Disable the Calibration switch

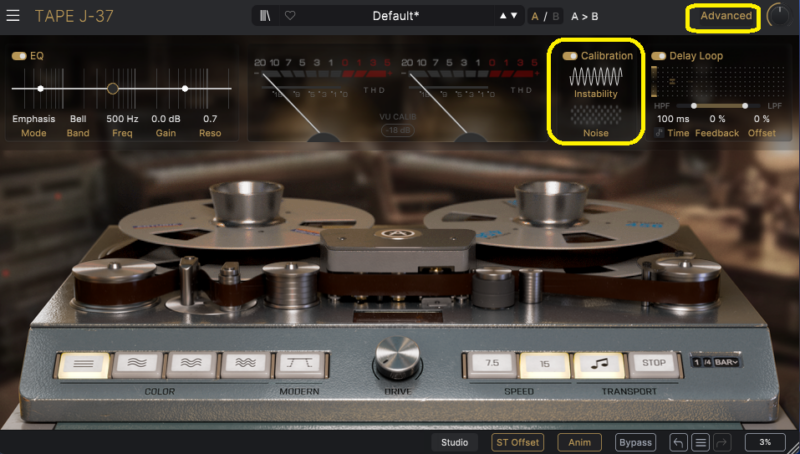click(x=570, y=56)
